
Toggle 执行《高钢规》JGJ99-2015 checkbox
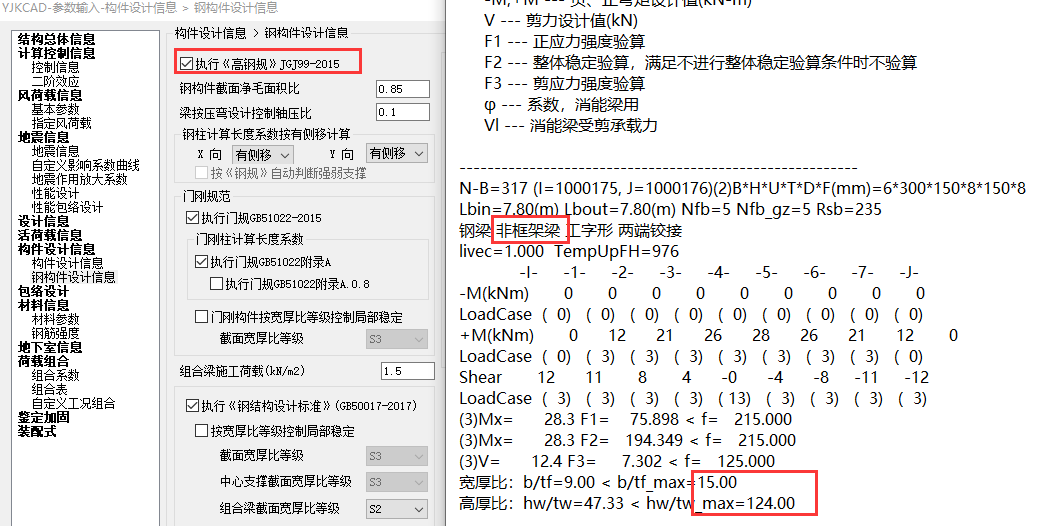[x=186, y=64]
